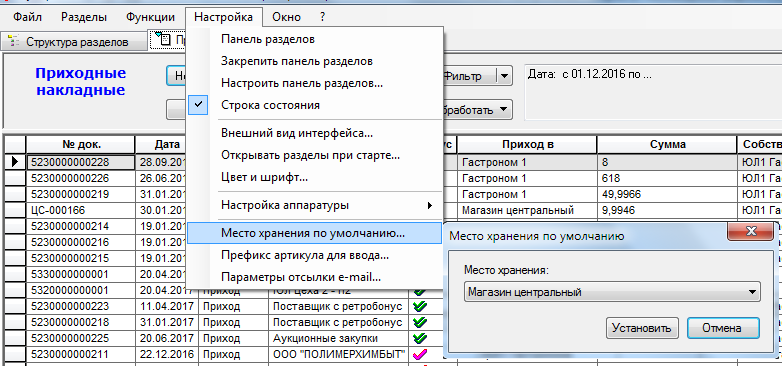
Task: Open the Разделы menu
Action: point(84,17)
